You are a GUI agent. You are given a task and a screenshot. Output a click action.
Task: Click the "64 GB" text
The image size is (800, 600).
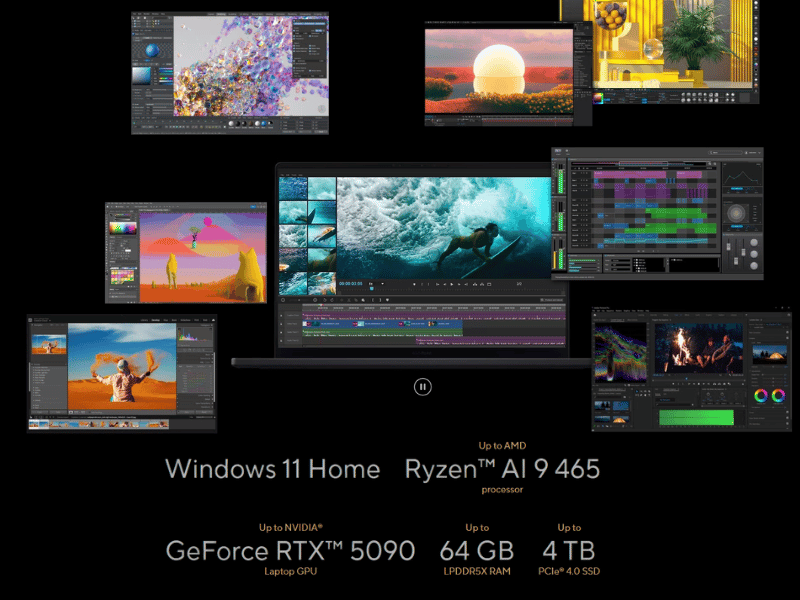pos(477,551)
